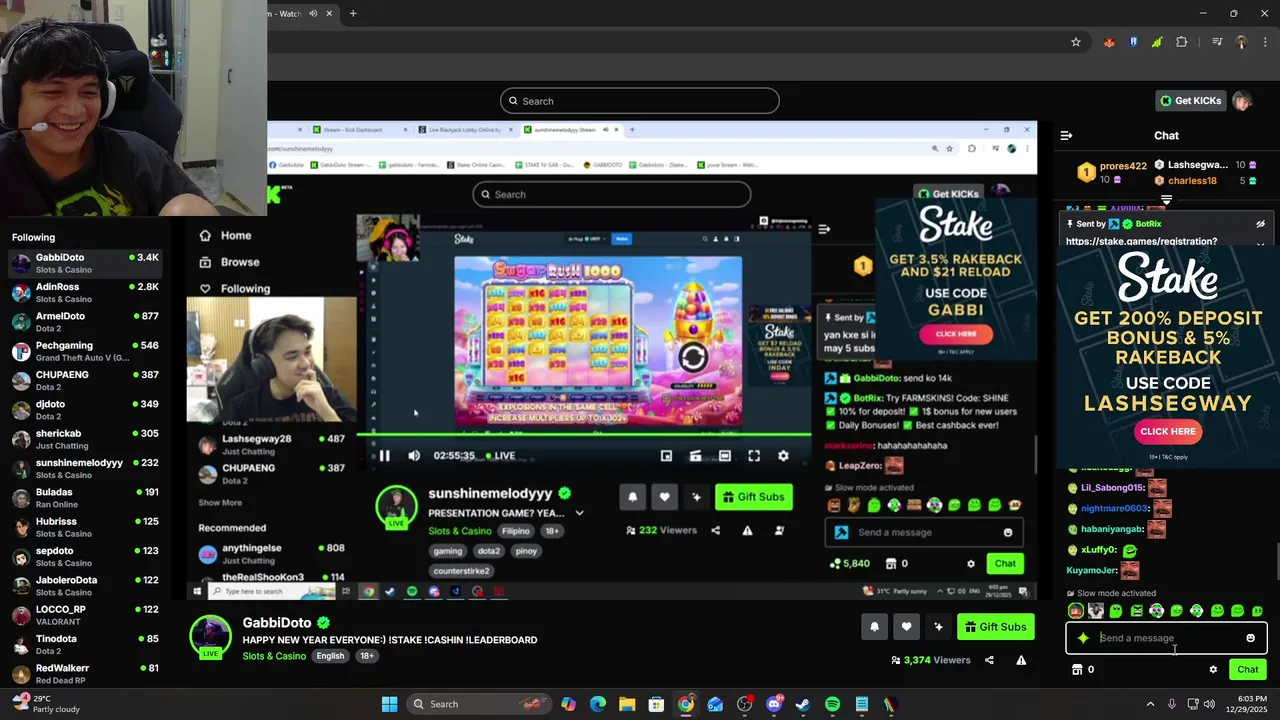
Task: Toggle GabbiDoto notification bell
Action: point(874,627)
